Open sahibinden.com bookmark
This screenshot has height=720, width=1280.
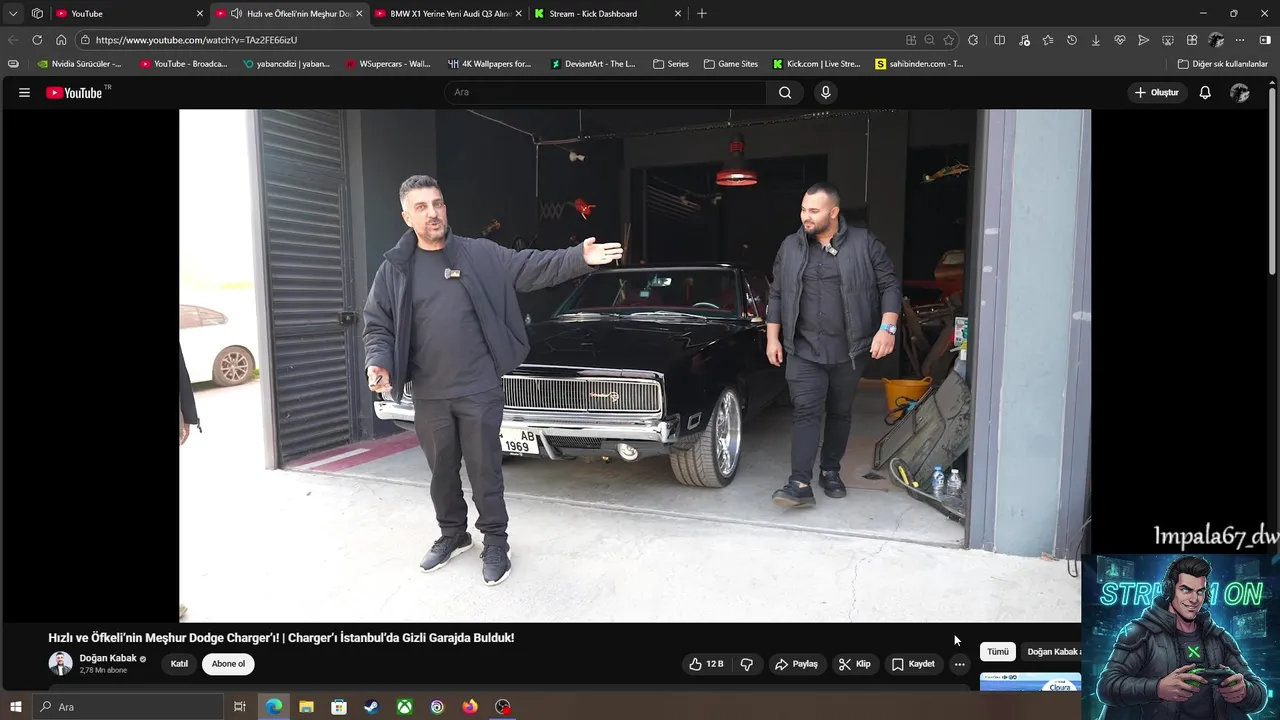point(919,64)
